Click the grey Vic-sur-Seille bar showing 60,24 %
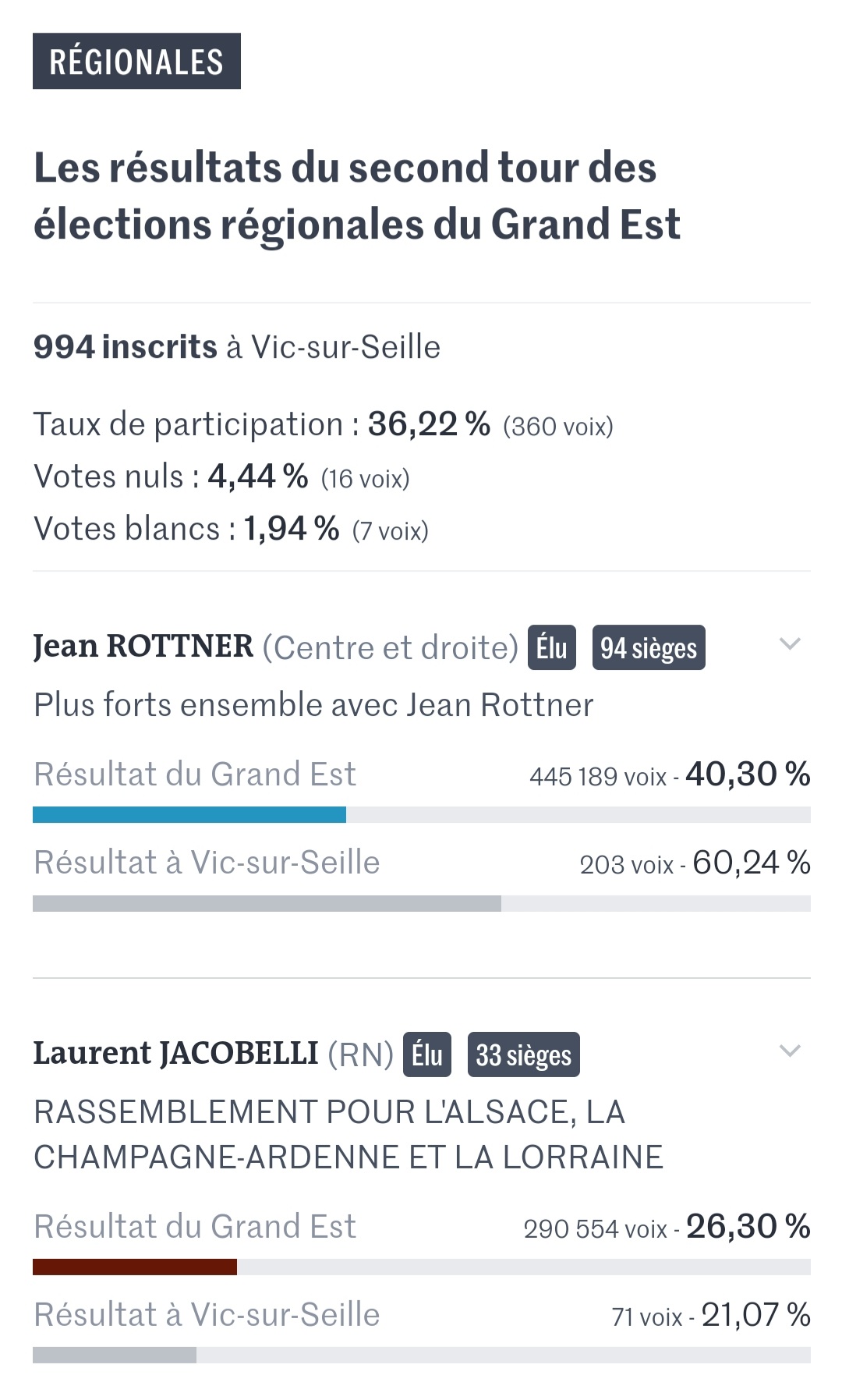This screenshot has height=1400, width=842. tap(267, 903)
